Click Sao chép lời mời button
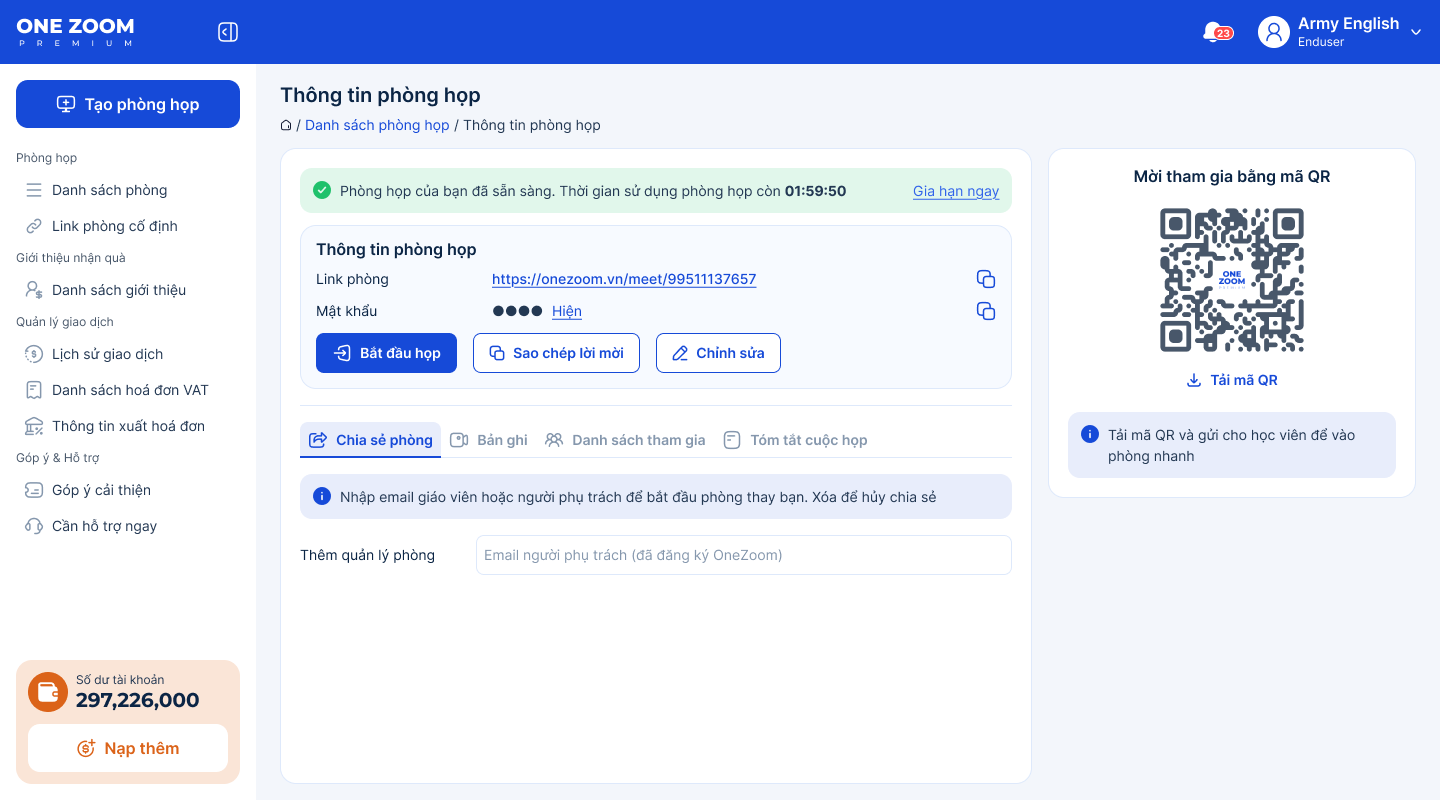 [x=556, y=353]
